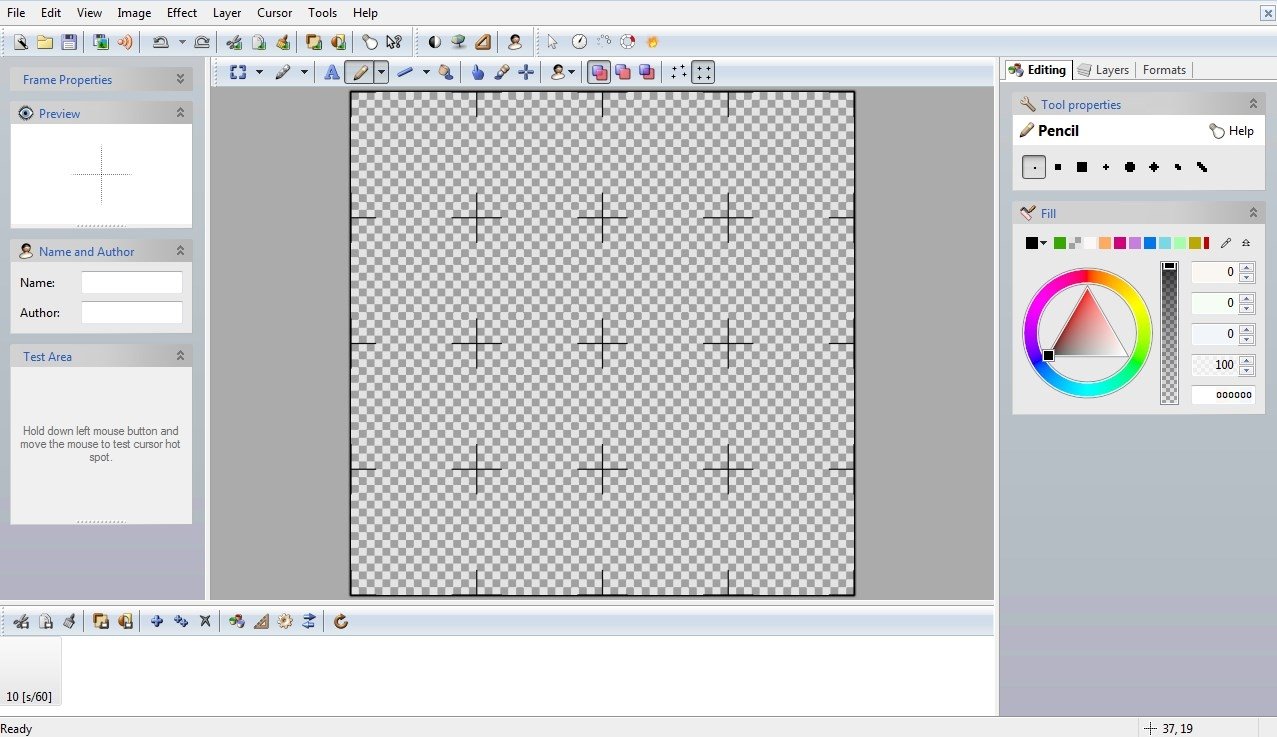Select the Line drawing tool

405,72
